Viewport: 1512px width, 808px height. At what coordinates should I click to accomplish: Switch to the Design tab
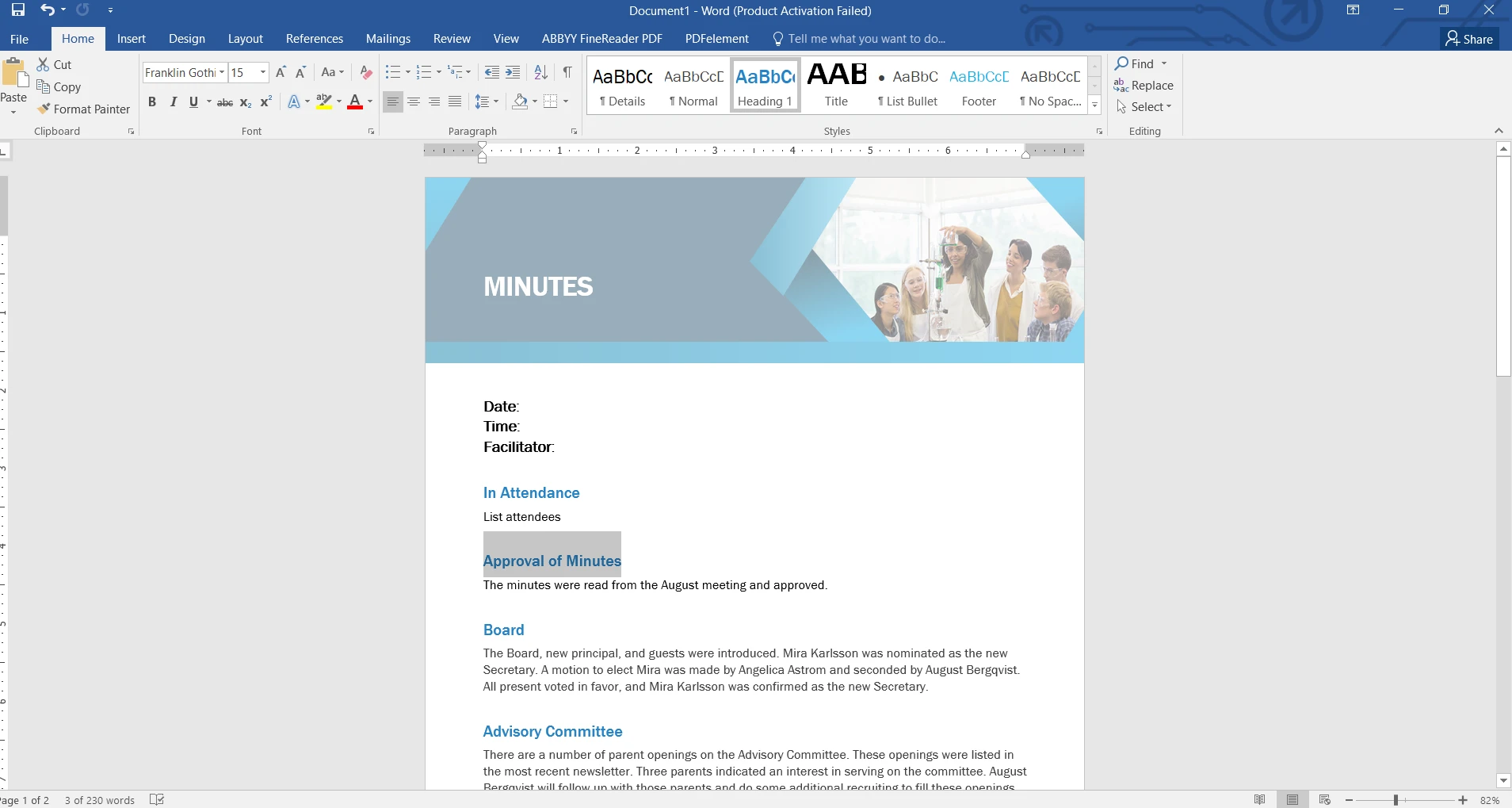pyautogui.click(x=187, y=39)
